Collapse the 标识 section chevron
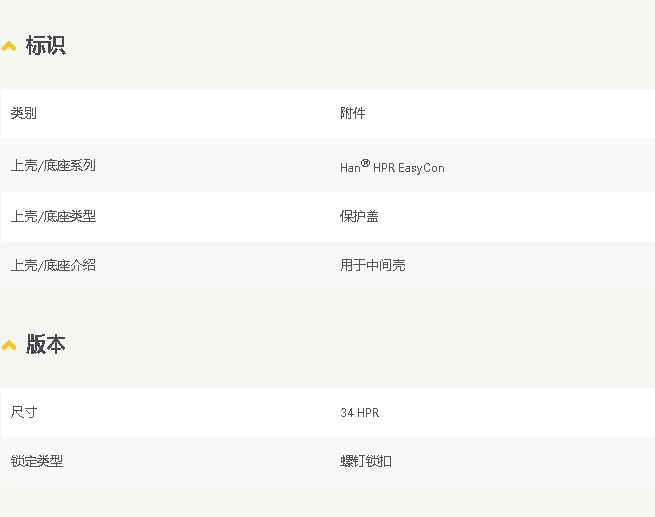 pyautogui.click(x=9, y=46)
